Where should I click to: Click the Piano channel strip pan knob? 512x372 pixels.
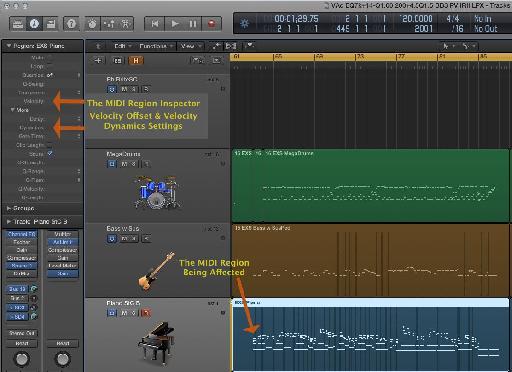[x=22, y=359]
